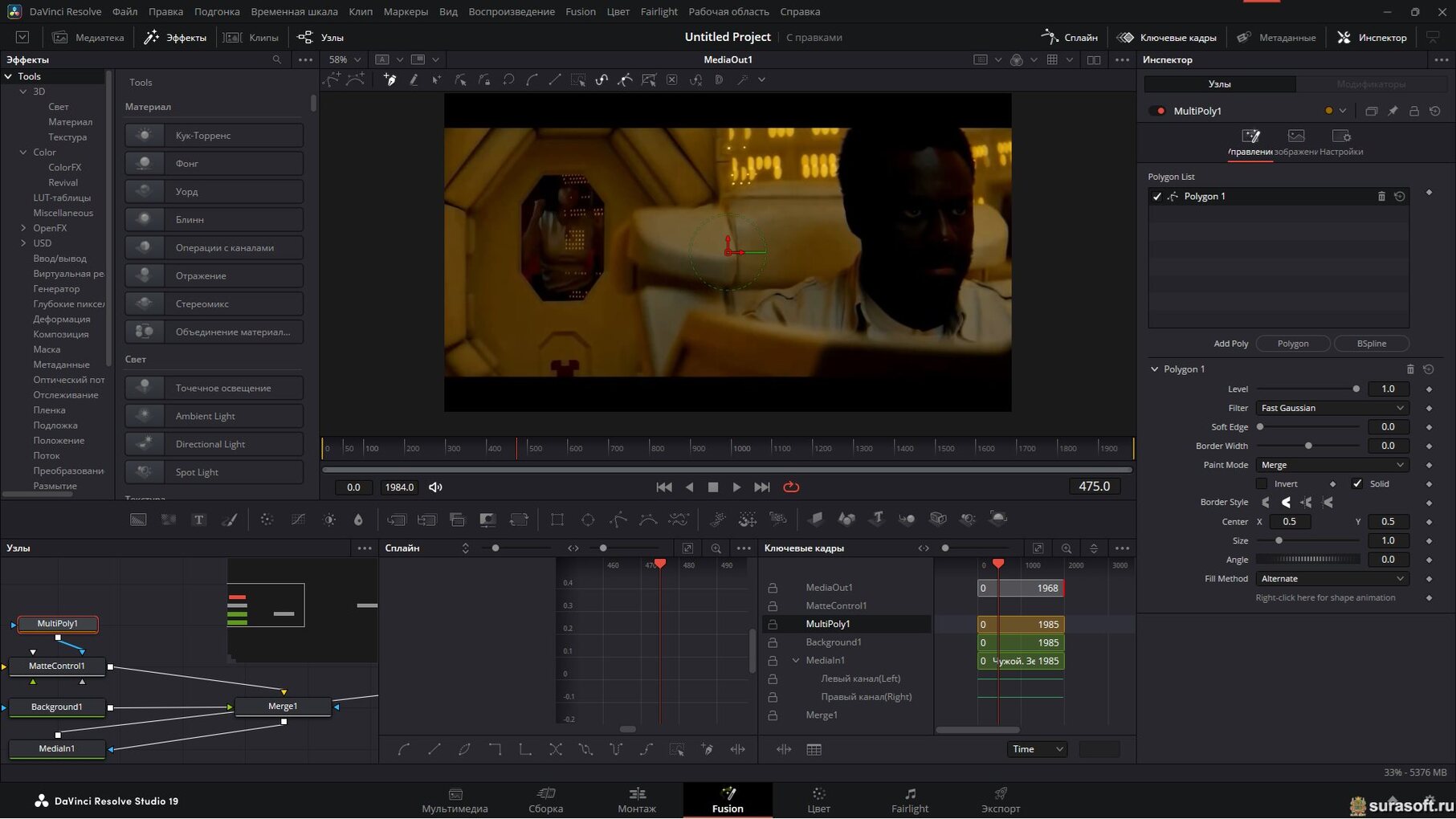Toggle the Сплайн panel button

[1070, 37]
